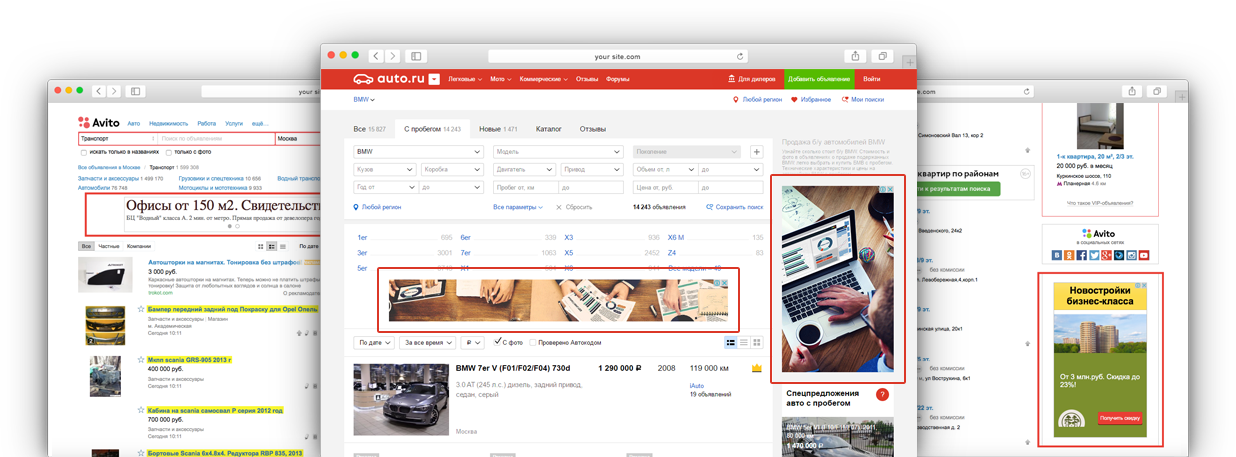The width and height of the screenshot is (1236, 457).
Task: Open 'За все время' period dropdown
Action: [427, 342]
